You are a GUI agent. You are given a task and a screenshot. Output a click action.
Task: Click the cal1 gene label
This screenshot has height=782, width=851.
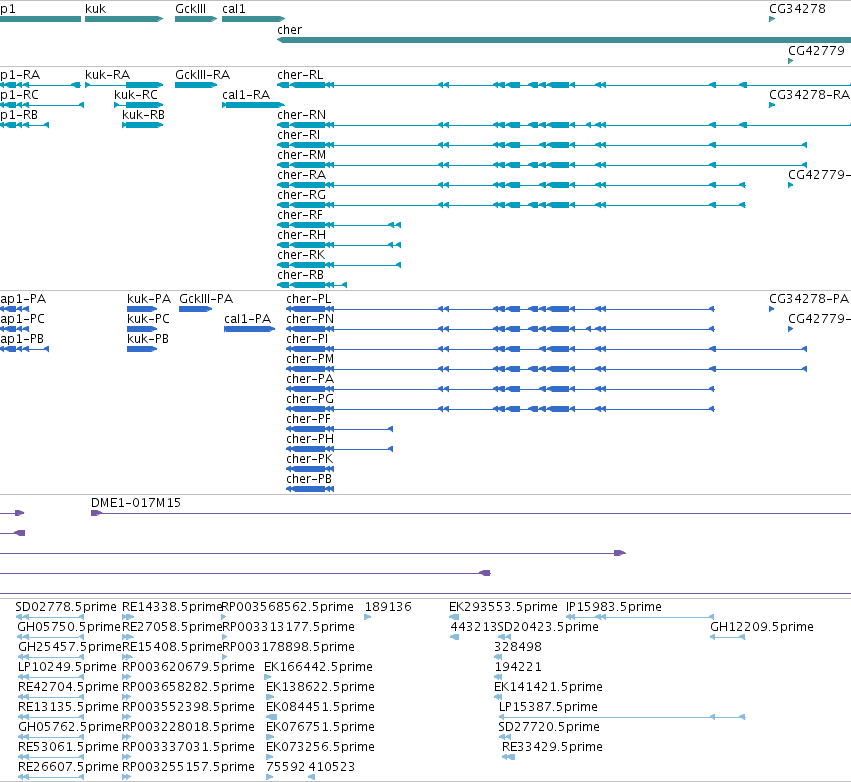click(234, 9)
